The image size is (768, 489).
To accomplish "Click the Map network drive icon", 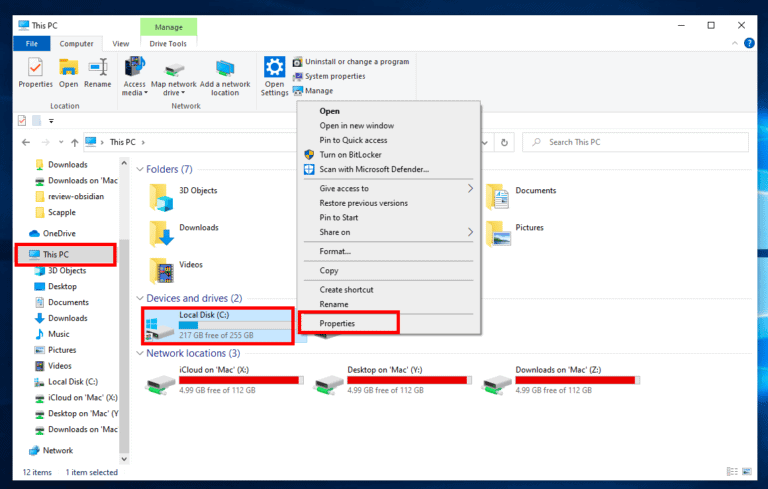I will [x=173, y=68].
